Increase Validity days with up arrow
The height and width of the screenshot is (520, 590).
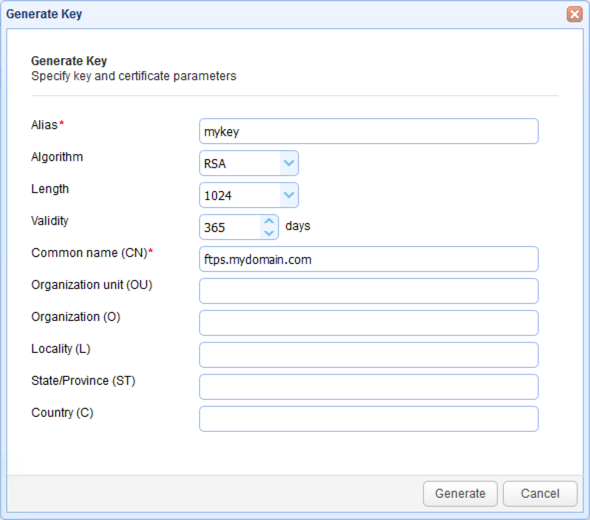(269, 221)
